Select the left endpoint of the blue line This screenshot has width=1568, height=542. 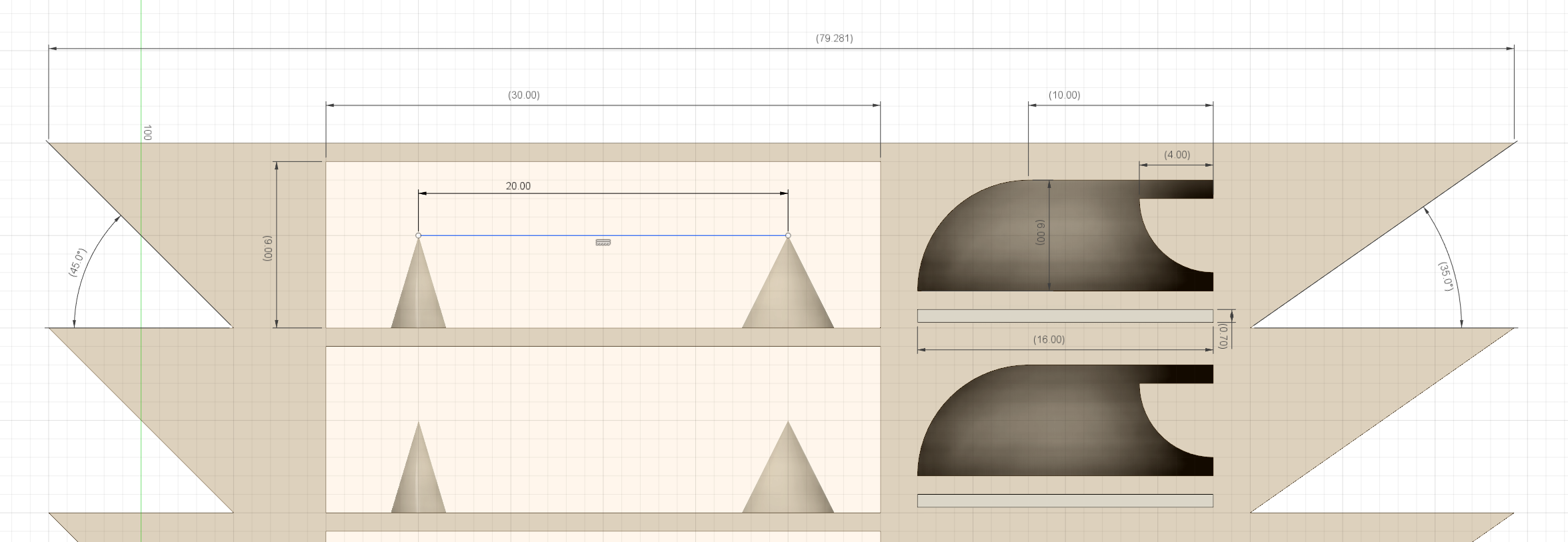click(x=419, y=235)
